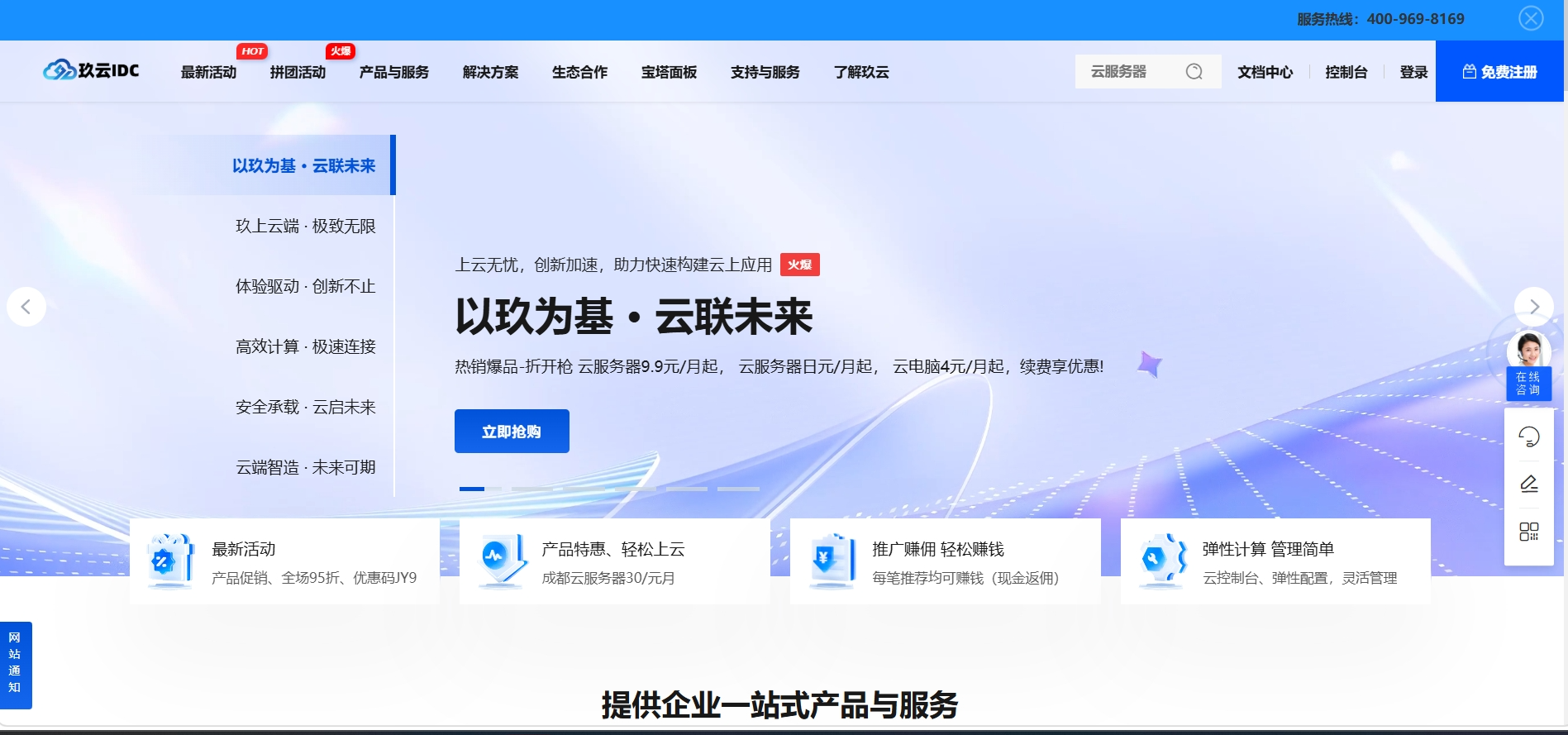Click the pencil feedback icon in sidebar
Screen dimensions: 1568x735
coord(1528,484)
